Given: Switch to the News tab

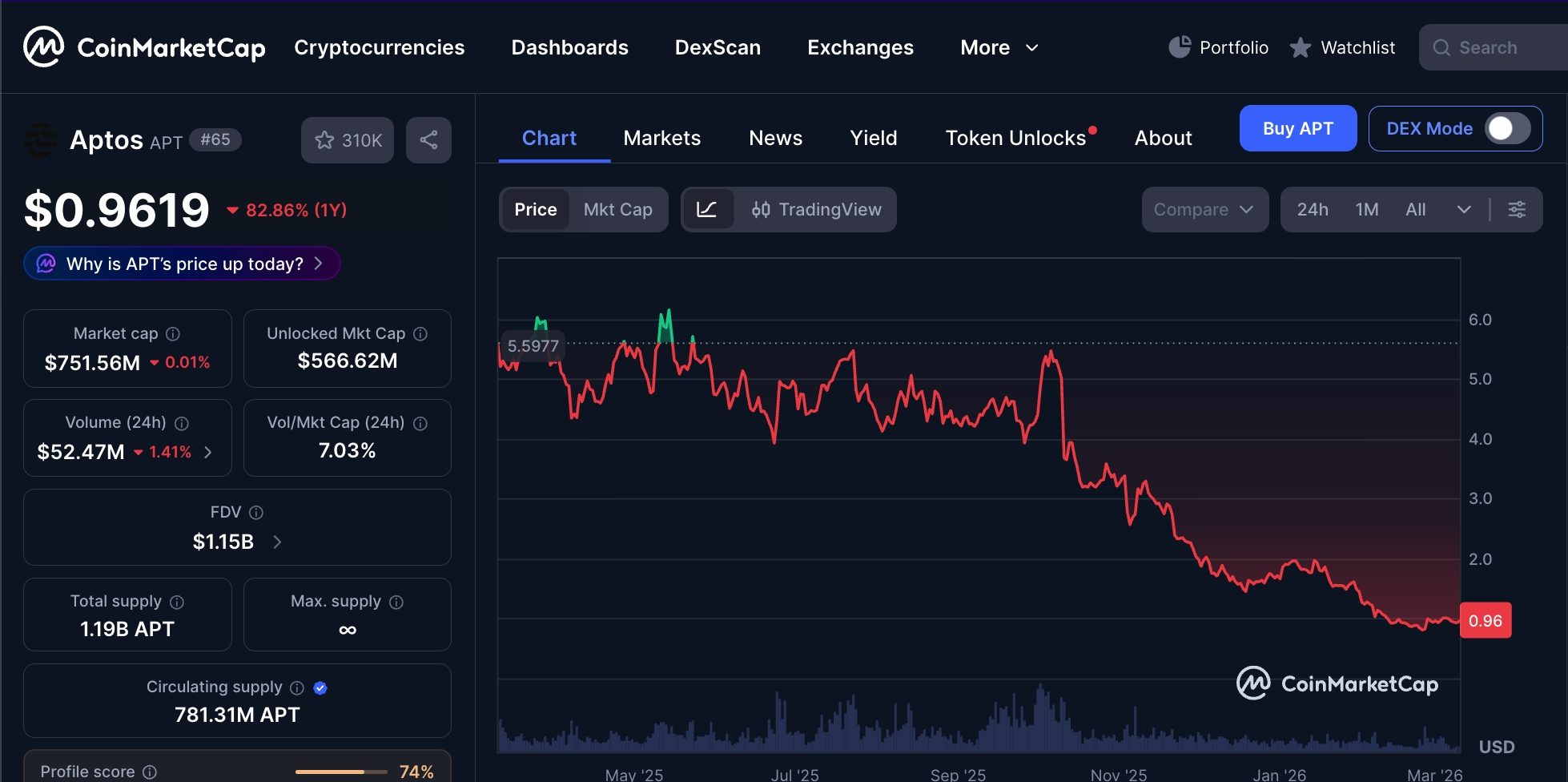Looking at the screenshot, I should [775, 138].
